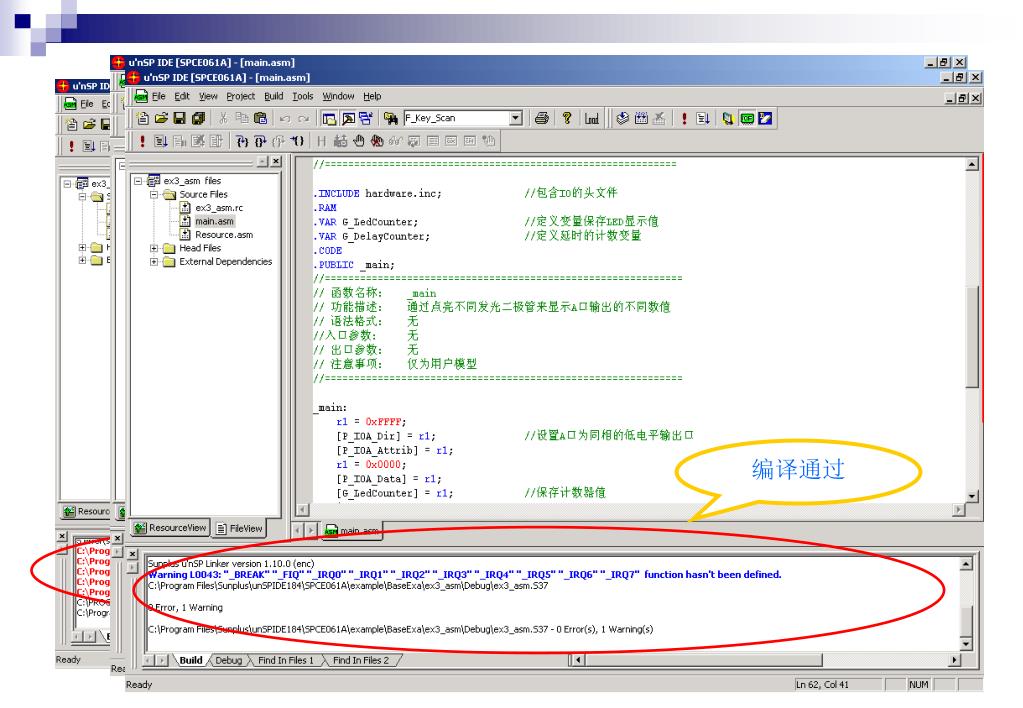Open the F_Key_Scan combo box dropdown

(516, 119)
